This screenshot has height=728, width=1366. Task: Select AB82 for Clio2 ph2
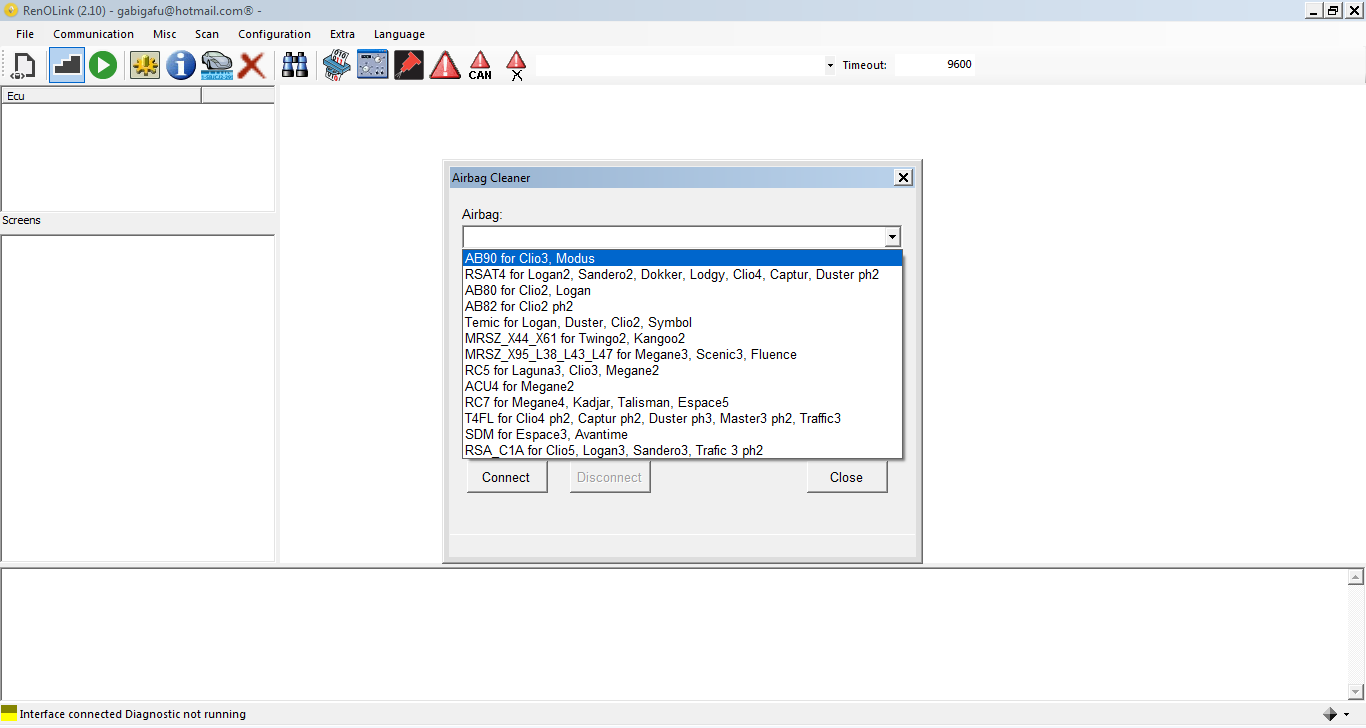pos(683,306)
